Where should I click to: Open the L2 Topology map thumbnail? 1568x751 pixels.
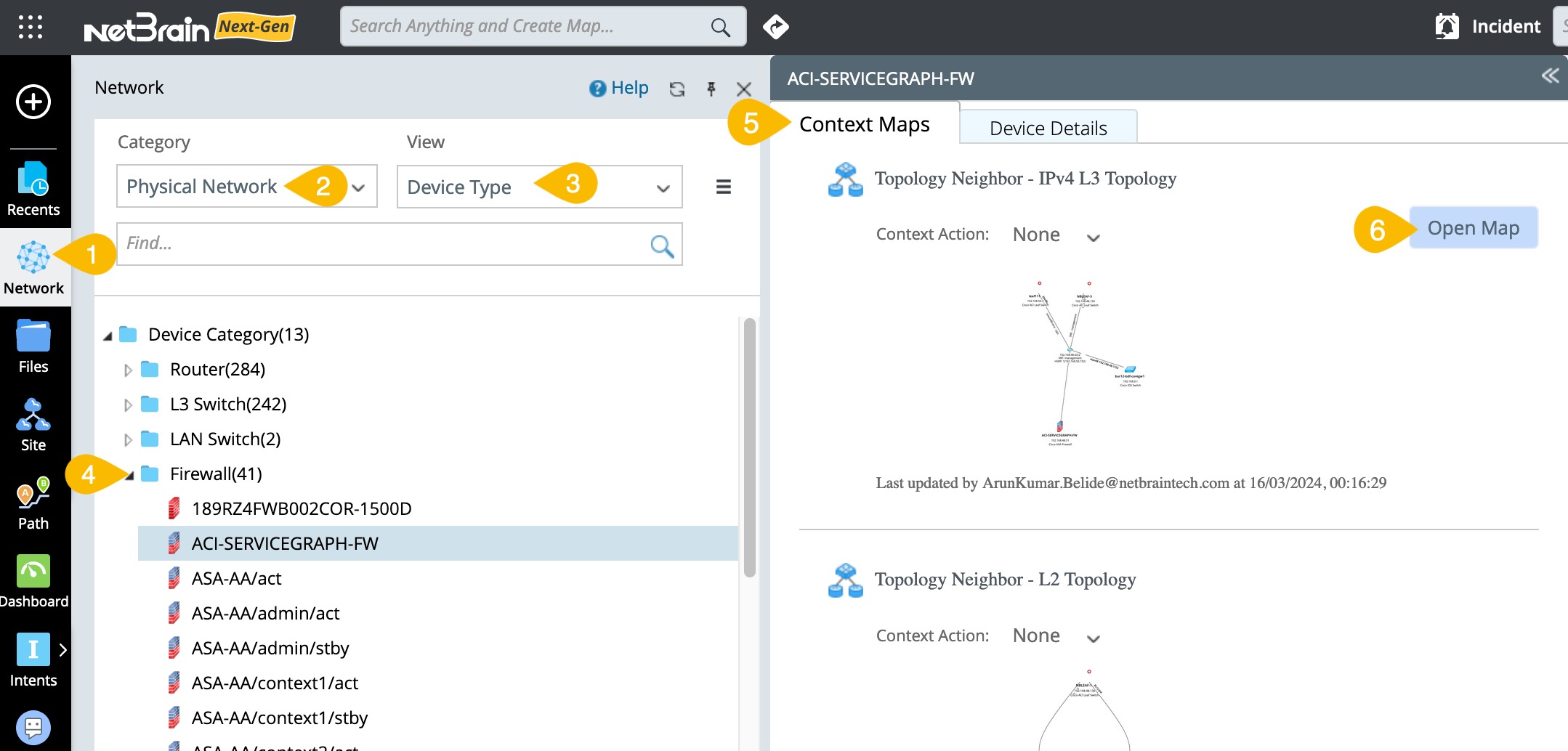coord(1084,710)
